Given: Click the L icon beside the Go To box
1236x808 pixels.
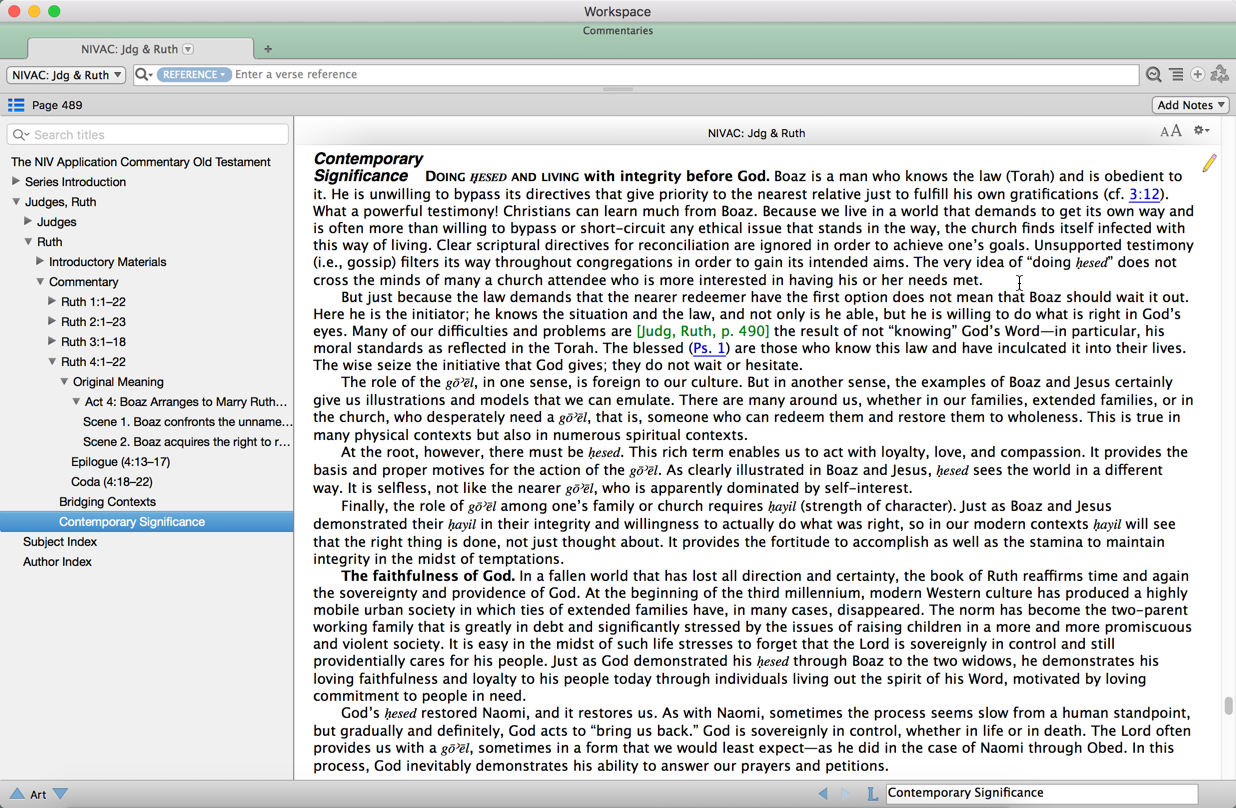Looking at the screenshot, I should 872,793.
